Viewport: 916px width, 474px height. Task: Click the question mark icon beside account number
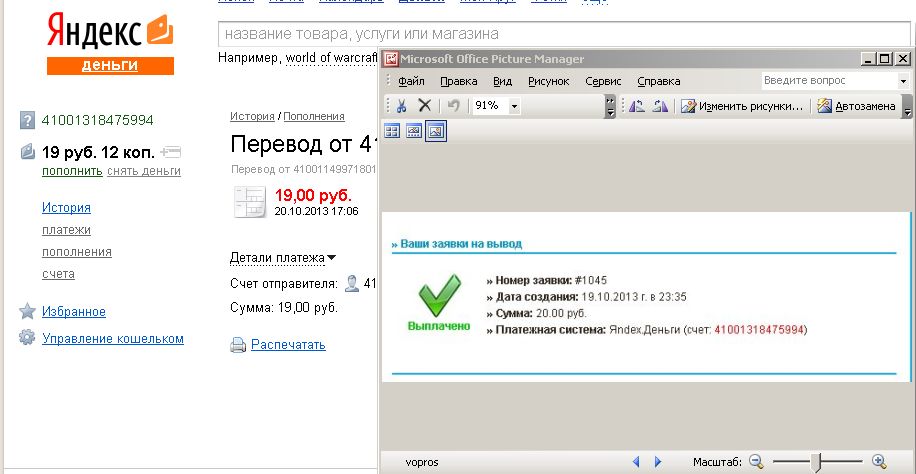[x=27, y=120]
